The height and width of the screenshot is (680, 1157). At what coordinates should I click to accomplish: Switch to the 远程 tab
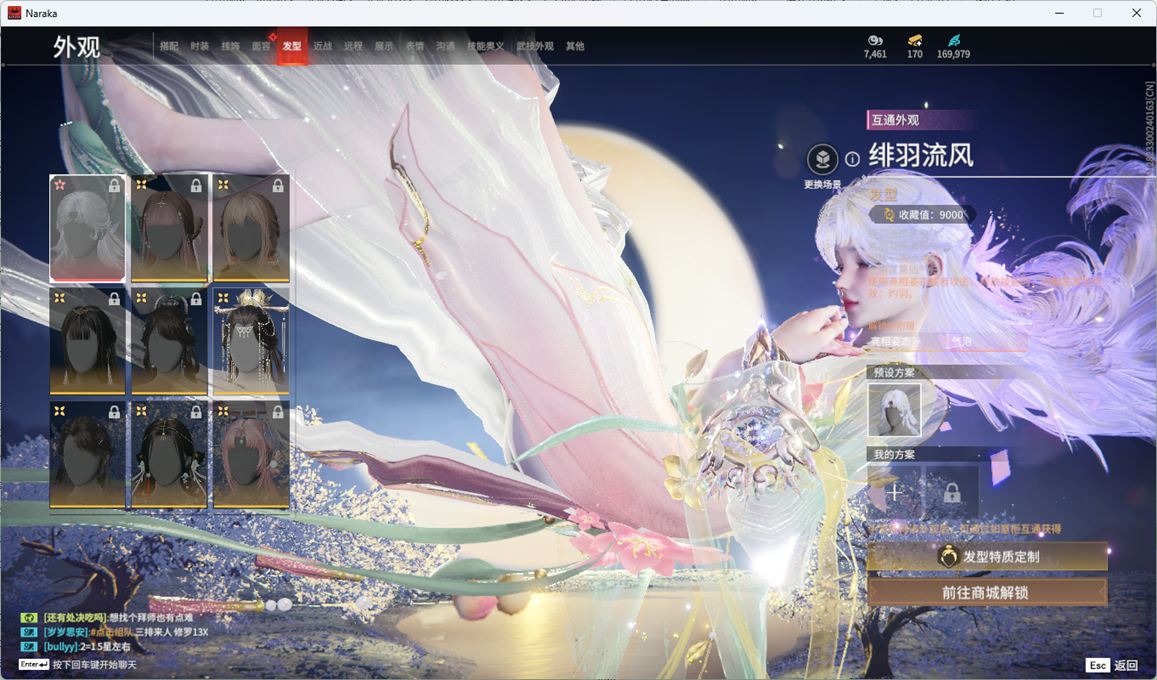click(x=353, y=46)
